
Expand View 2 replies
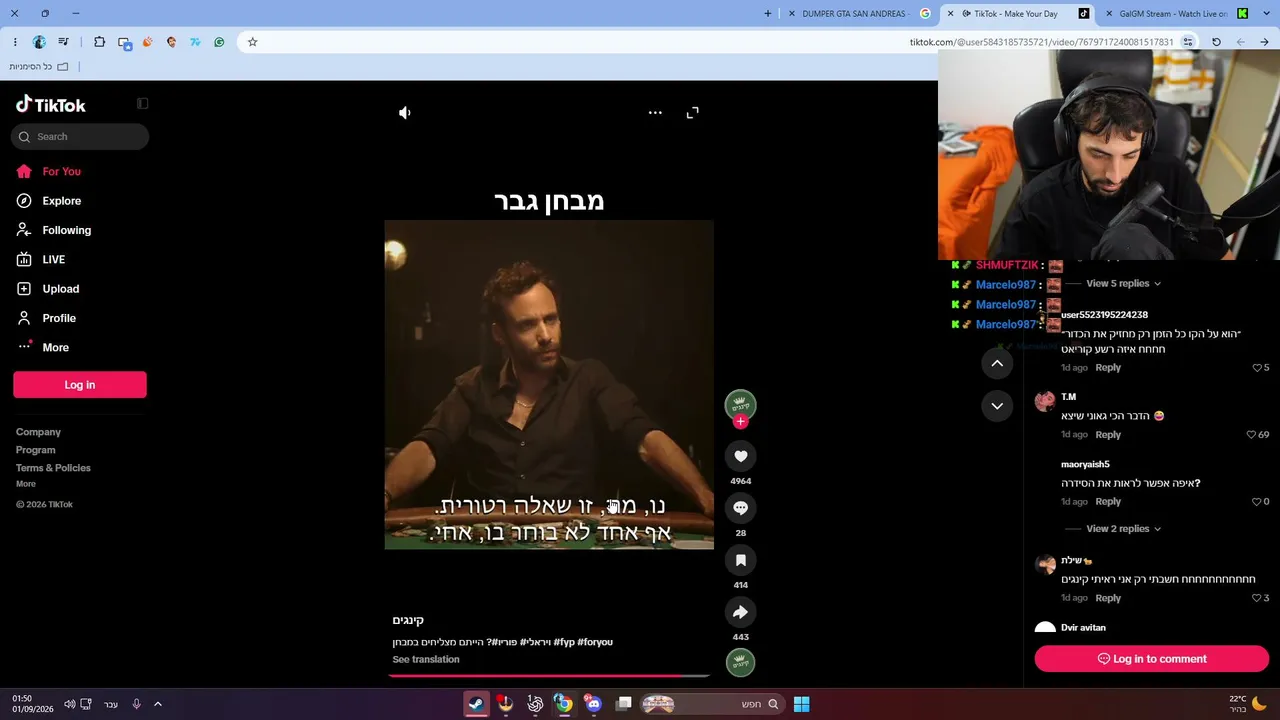1123,528
